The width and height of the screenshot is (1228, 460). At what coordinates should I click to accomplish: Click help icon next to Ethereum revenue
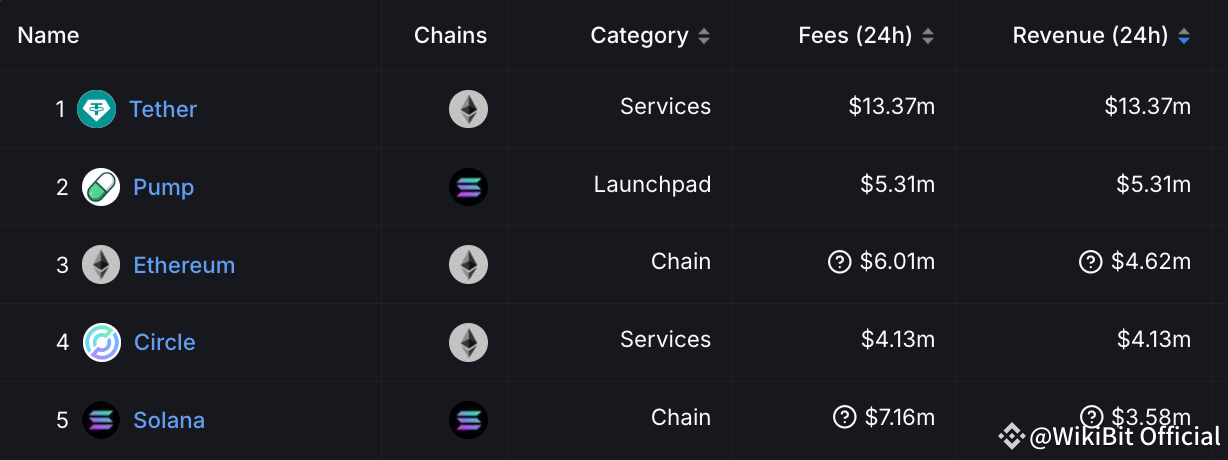tap(1090, 262)
